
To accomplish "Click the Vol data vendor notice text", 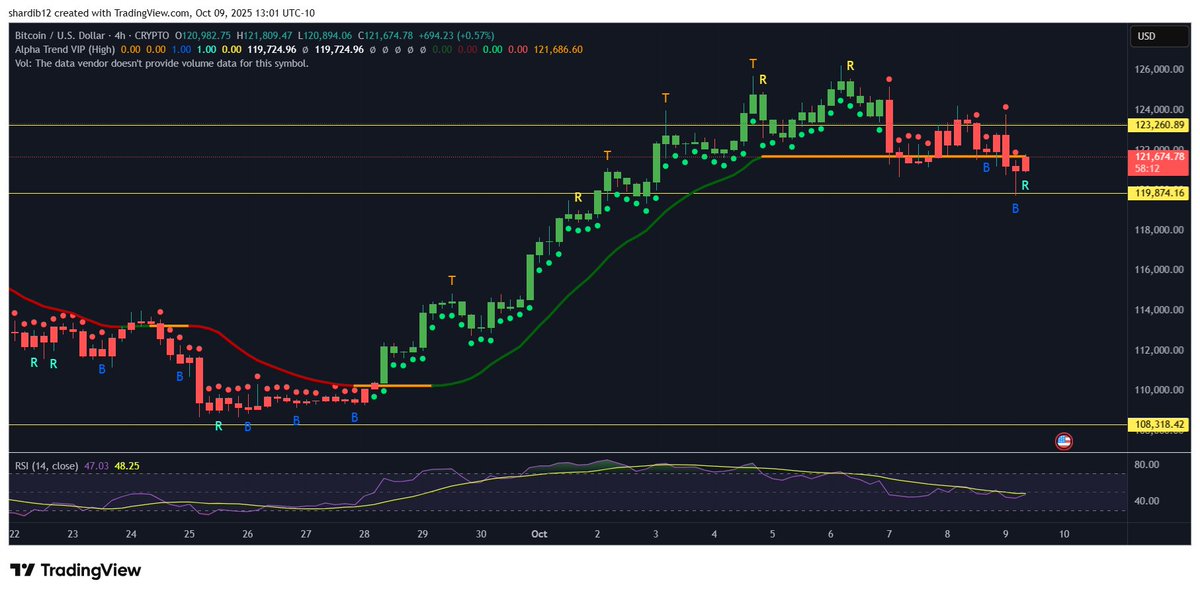I will pyautogui.click(x=161, y=62).
